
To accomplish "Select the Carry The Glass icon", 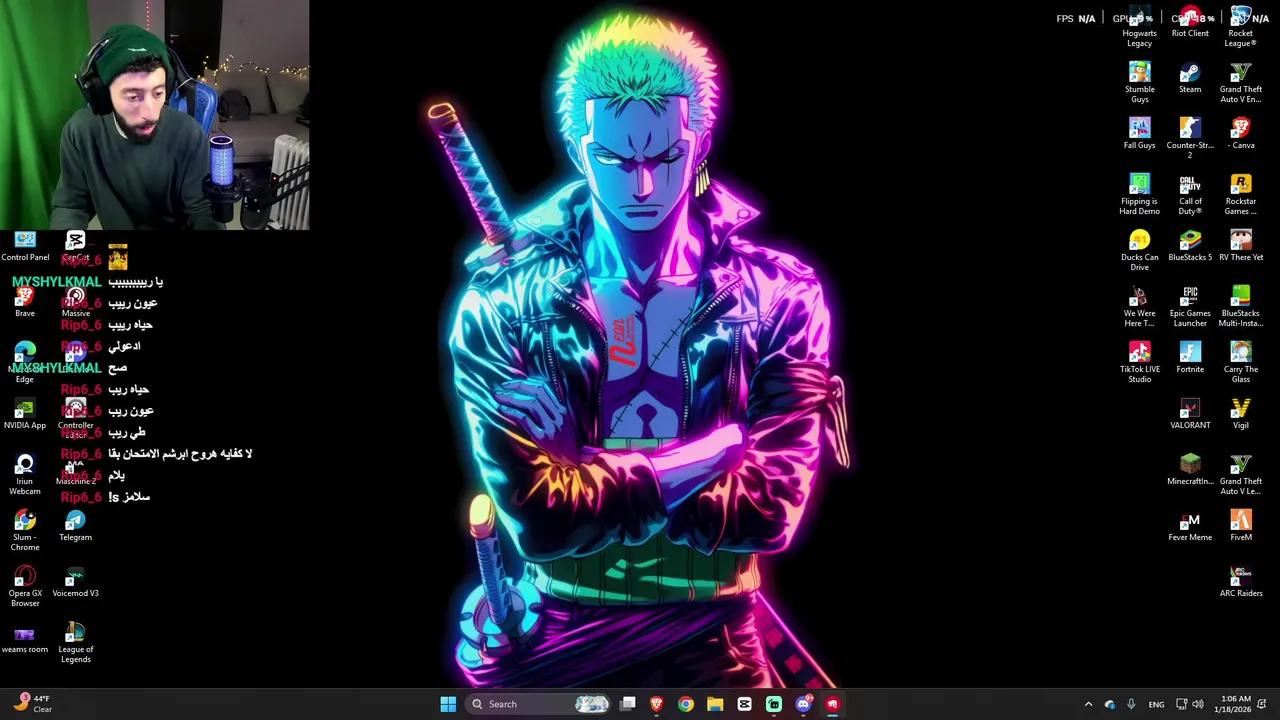I will (x=1240, y=363).
